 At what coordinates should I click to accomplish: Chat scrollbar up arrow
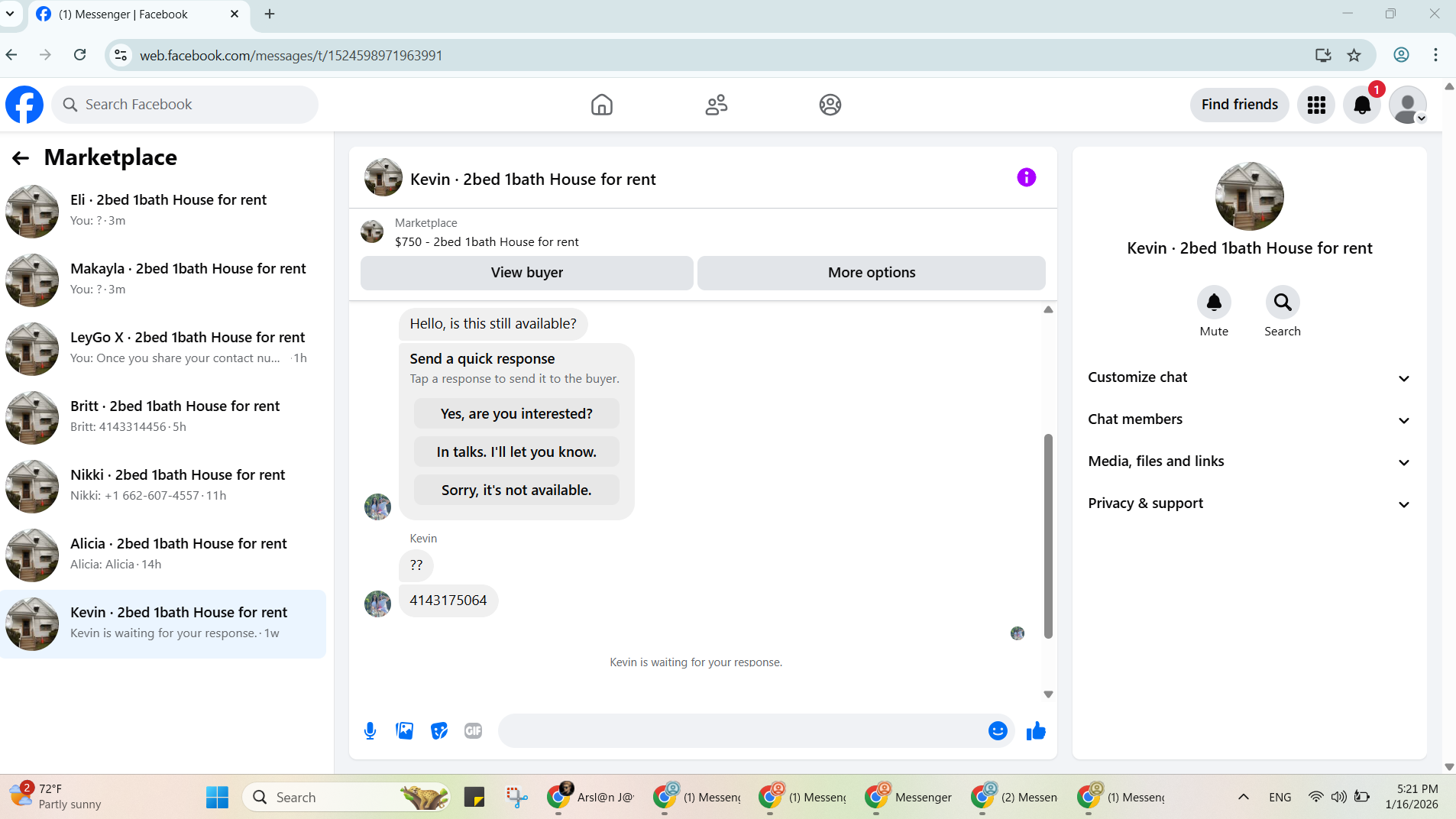point(1048,310)
